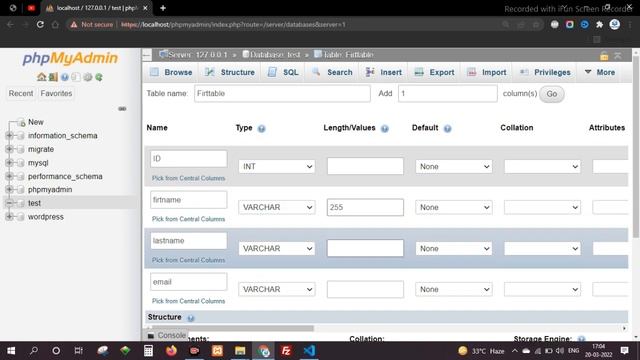Expand the information_schema database node
Image resolution: width=640 pixels, height=360 pixels.
click(x=9, y=136)
